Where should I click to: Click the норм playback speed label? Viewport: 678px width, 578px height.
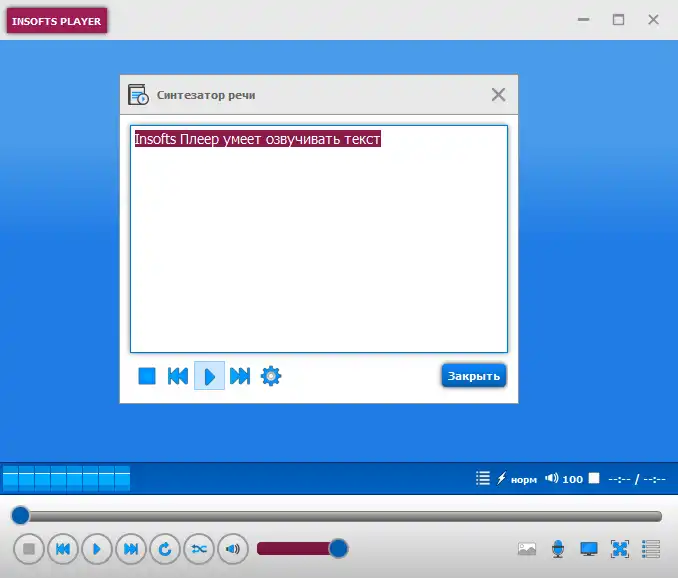(524, 479)
